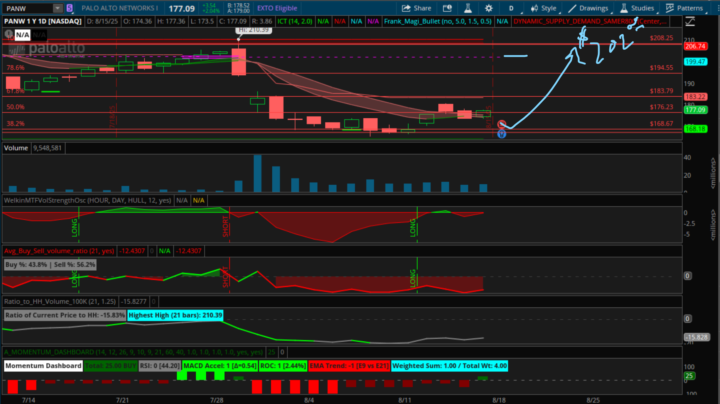Screen dimensions: 720x404
Task: Click the ROC: 1 [2.44%] label
Action: coord(283,366)
